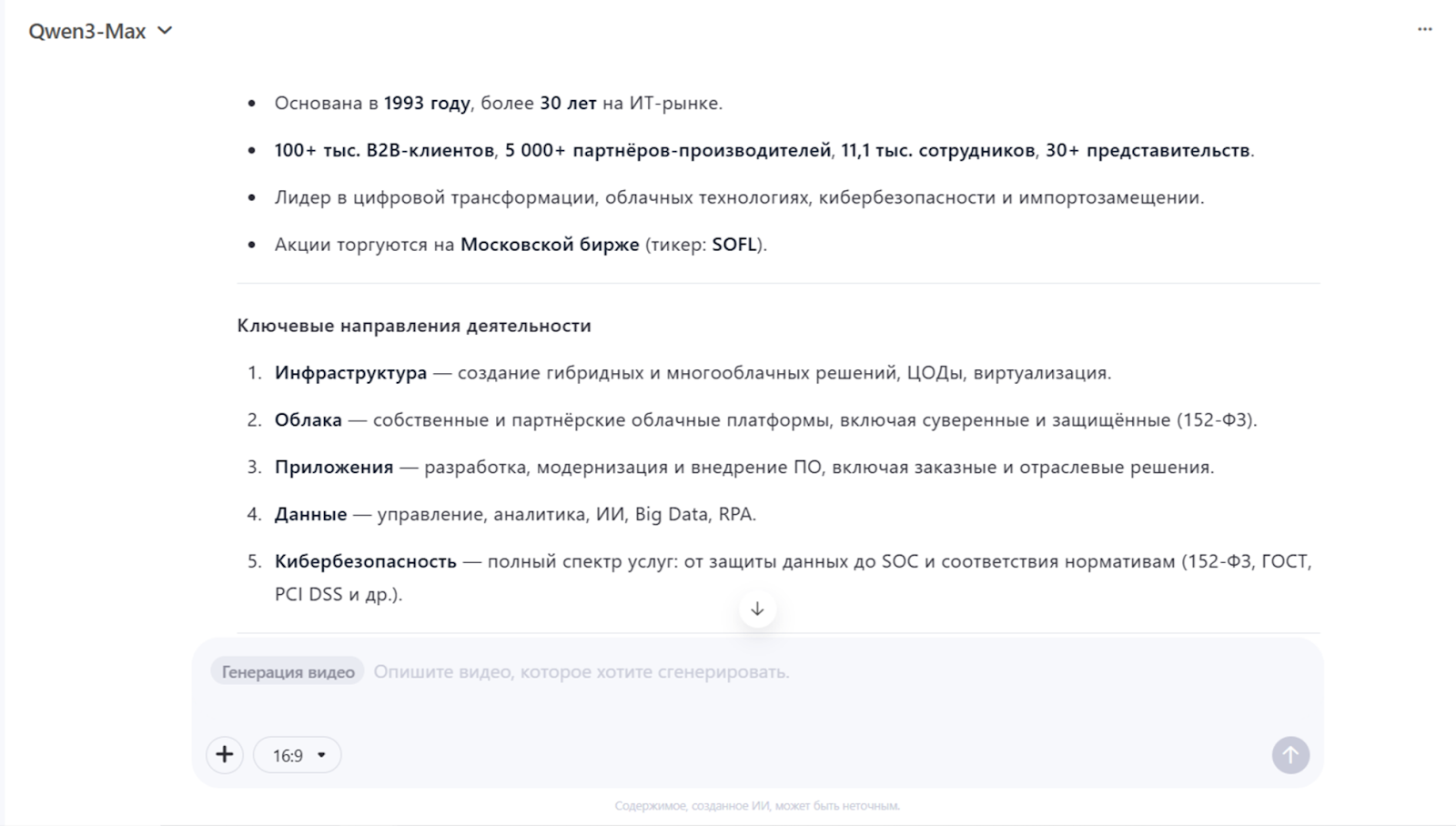Click the bold "Кибербезопасность" list item
The image size is (1456, 826).
point(366,562)
